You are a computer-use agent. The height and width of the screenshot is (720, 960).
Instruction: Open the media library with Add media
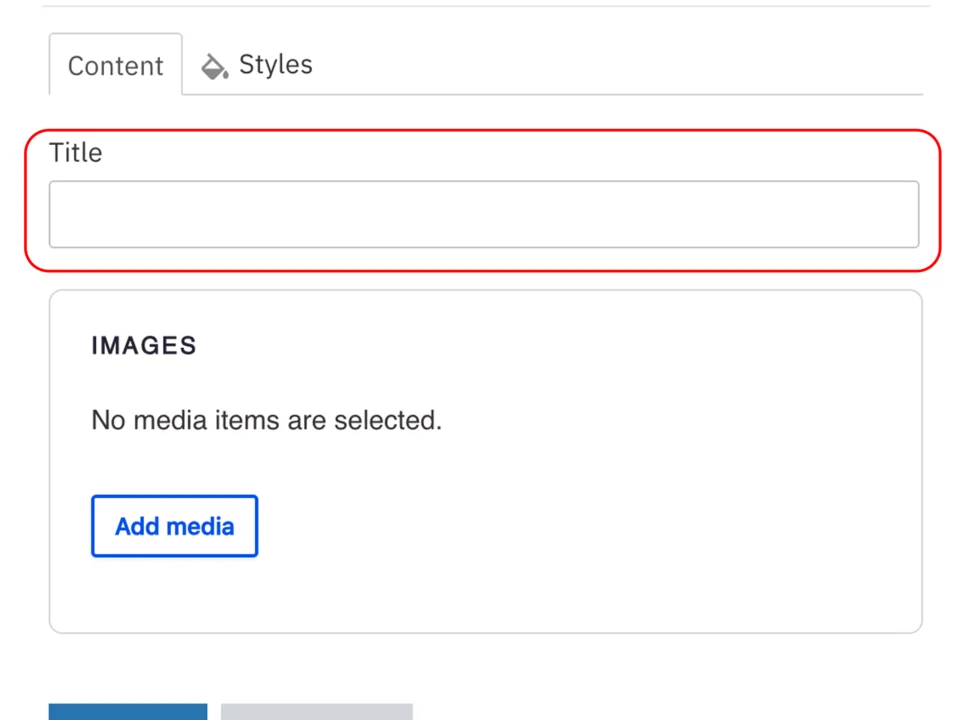tap(174, 526)
